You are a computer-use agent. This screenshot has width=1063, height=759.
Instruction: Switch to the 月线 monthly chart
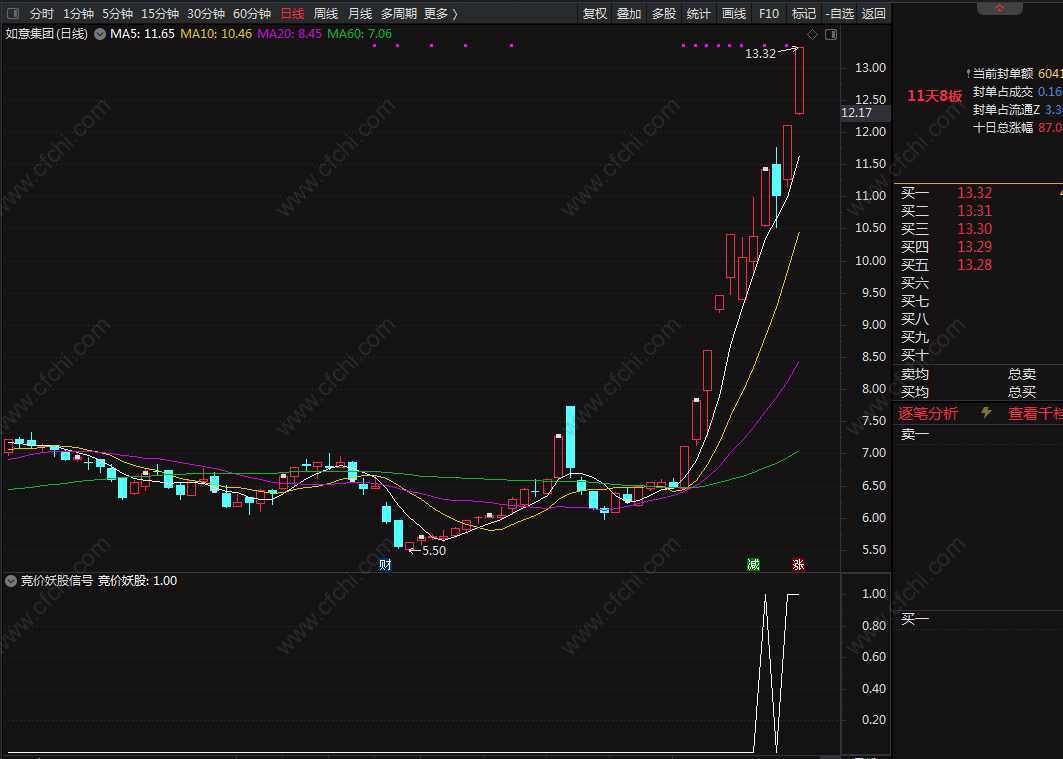(x=360, y=14)
